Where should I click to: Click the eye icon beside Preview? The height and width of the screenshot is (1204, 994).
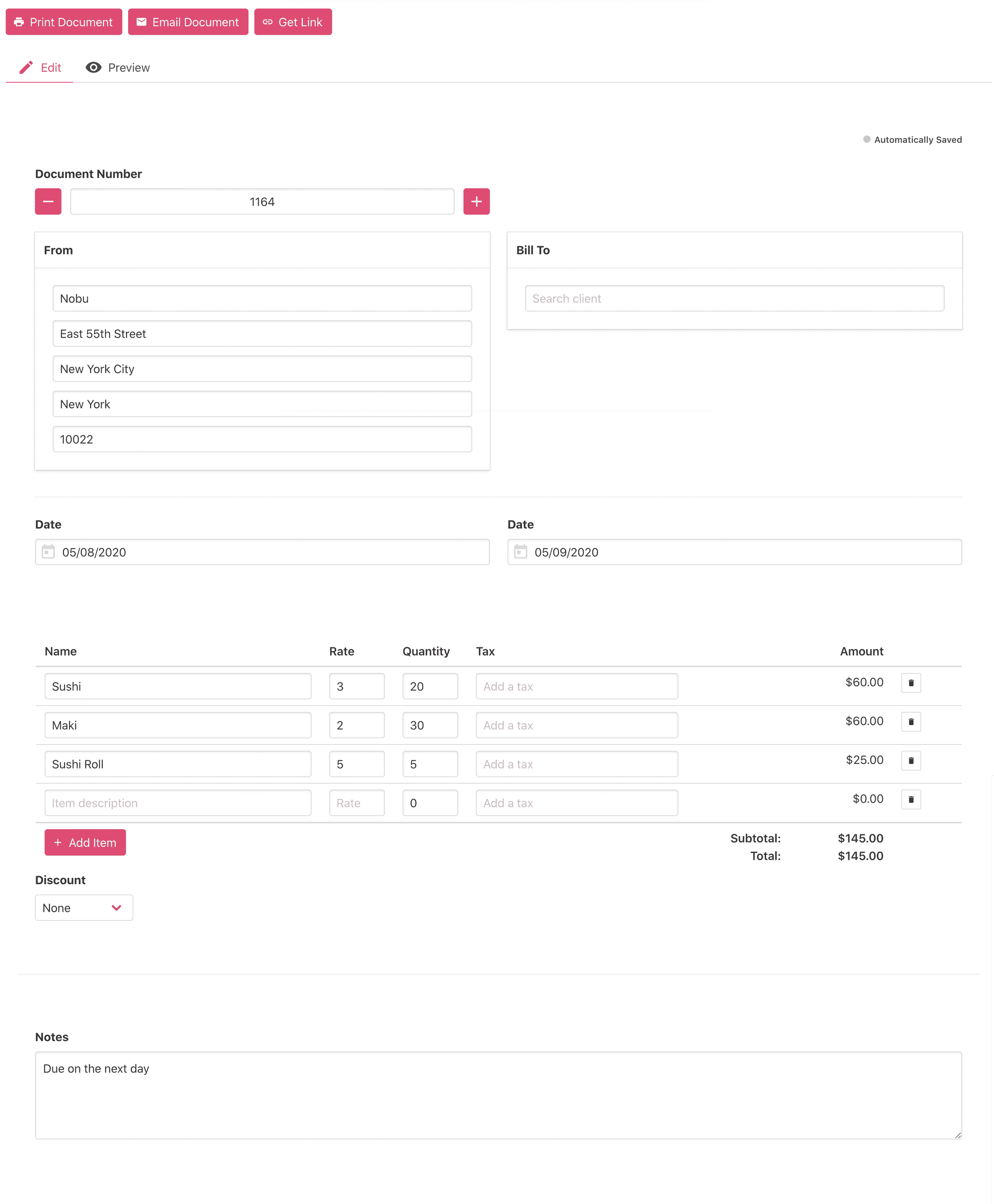[93, 67]
